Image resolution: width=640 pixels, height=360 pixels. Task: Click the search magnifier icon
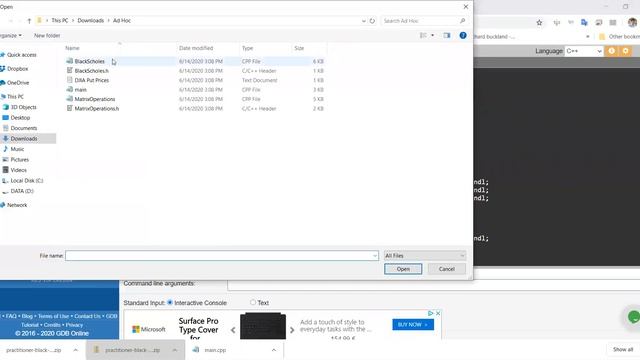462,20
